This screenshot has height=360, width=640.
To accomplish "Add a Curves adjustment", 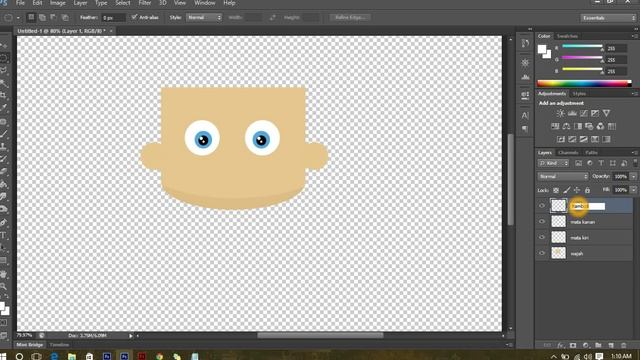I will pos(584,113).
